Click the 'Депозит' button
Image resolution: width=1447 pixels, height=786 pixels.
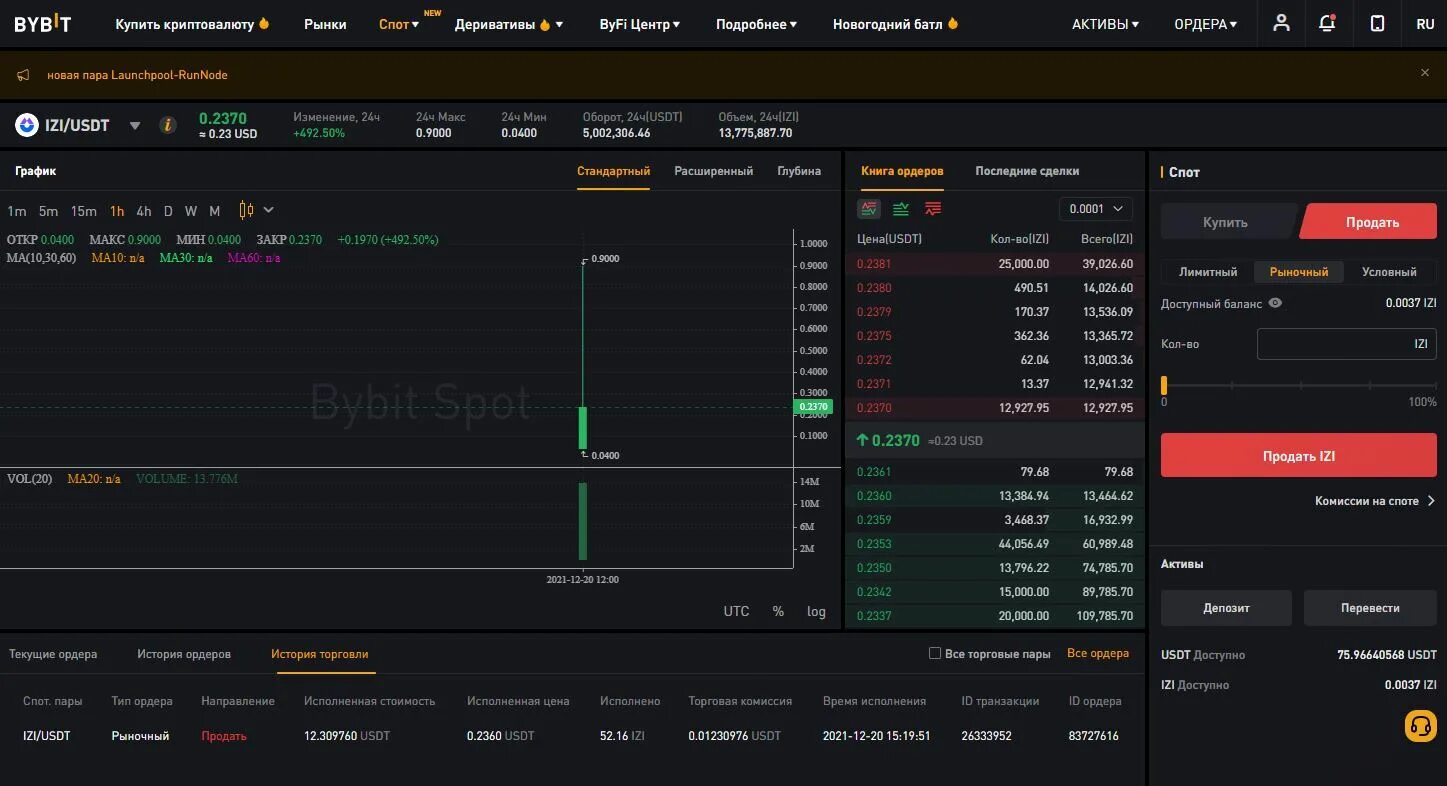1226,608
